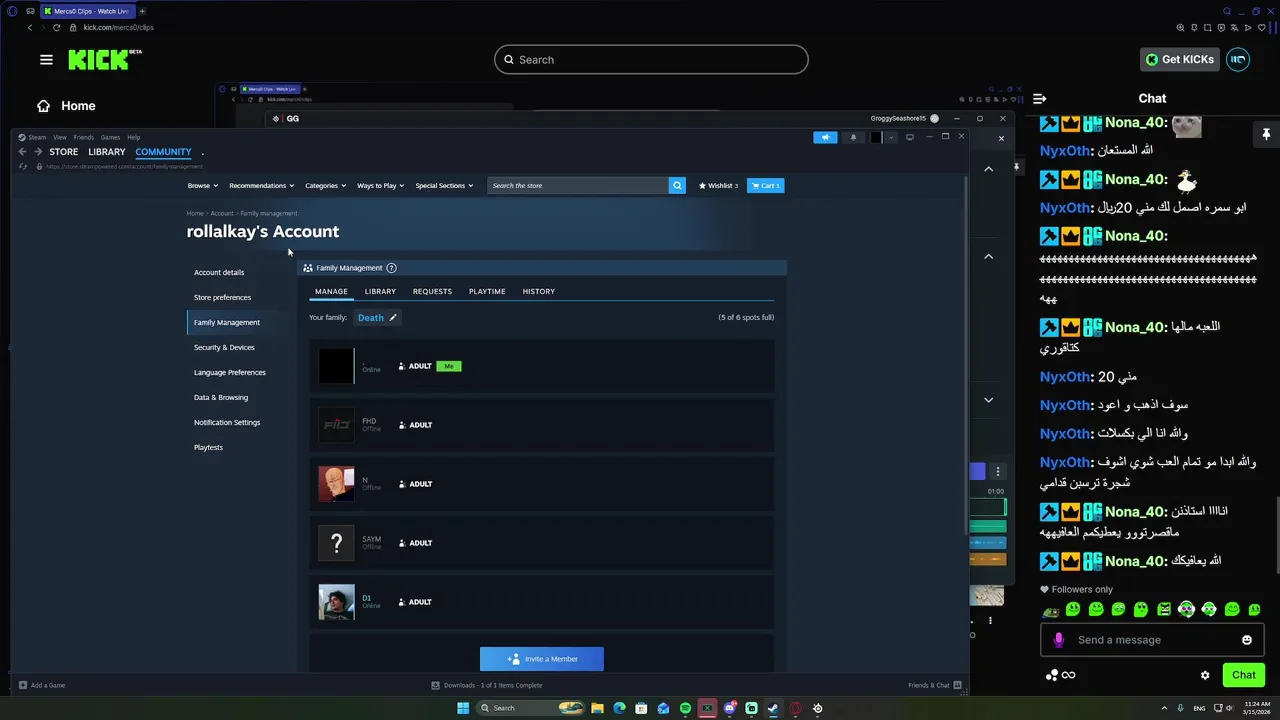Open the Games menu bar item
The height and width of the screenshot is (720, 1280).
pos(110,137)
